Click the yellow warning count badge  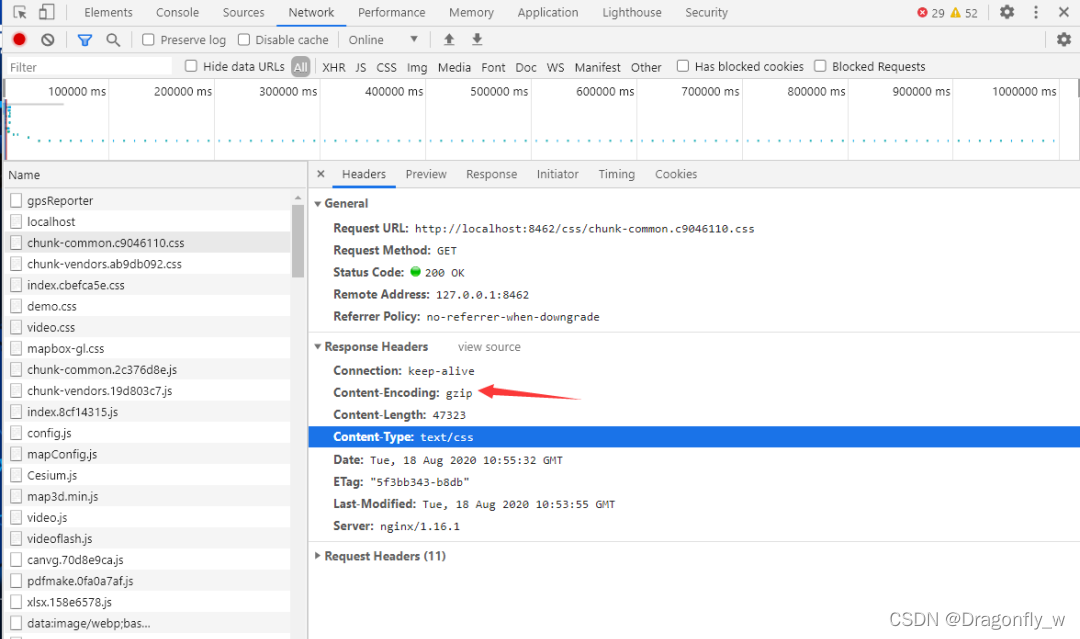click(x=964, y=12)
